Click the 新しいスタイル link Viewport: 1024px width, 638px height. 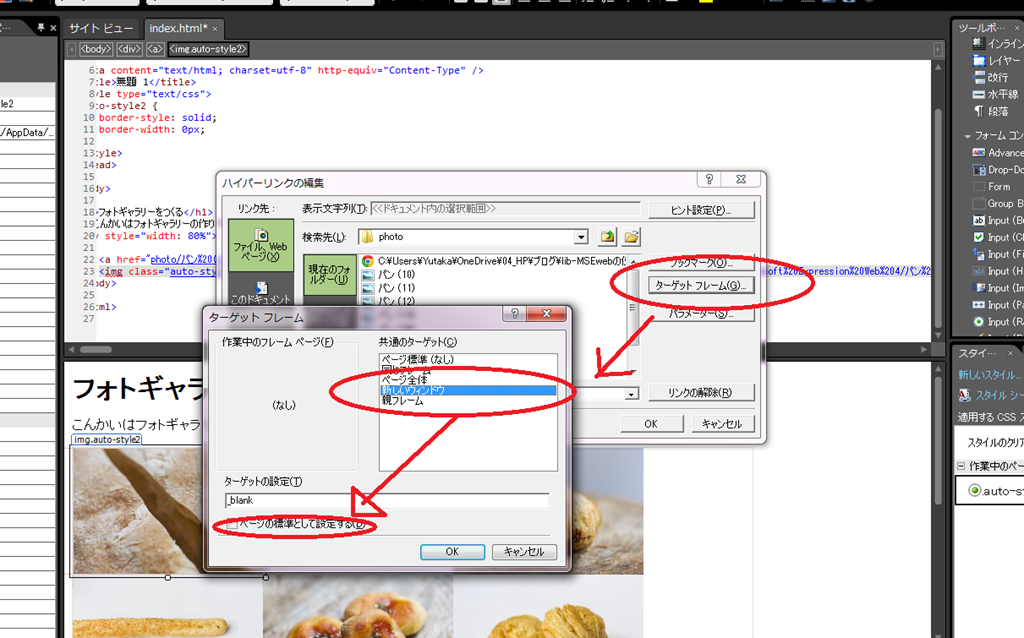(990, 375)
